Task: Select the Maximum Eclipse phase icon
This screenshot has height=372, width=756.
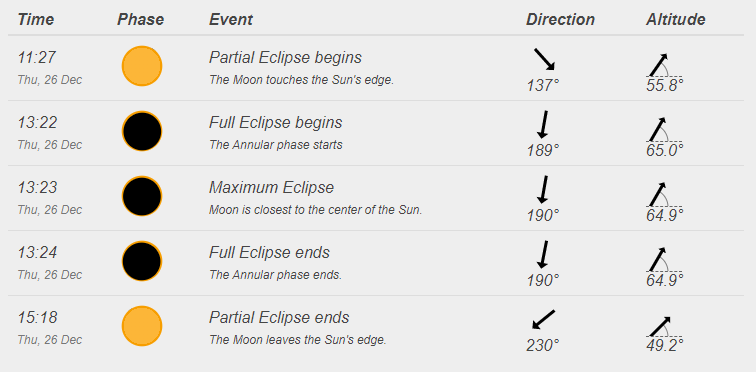Action: pyautogui.click(x=142, y=196)
